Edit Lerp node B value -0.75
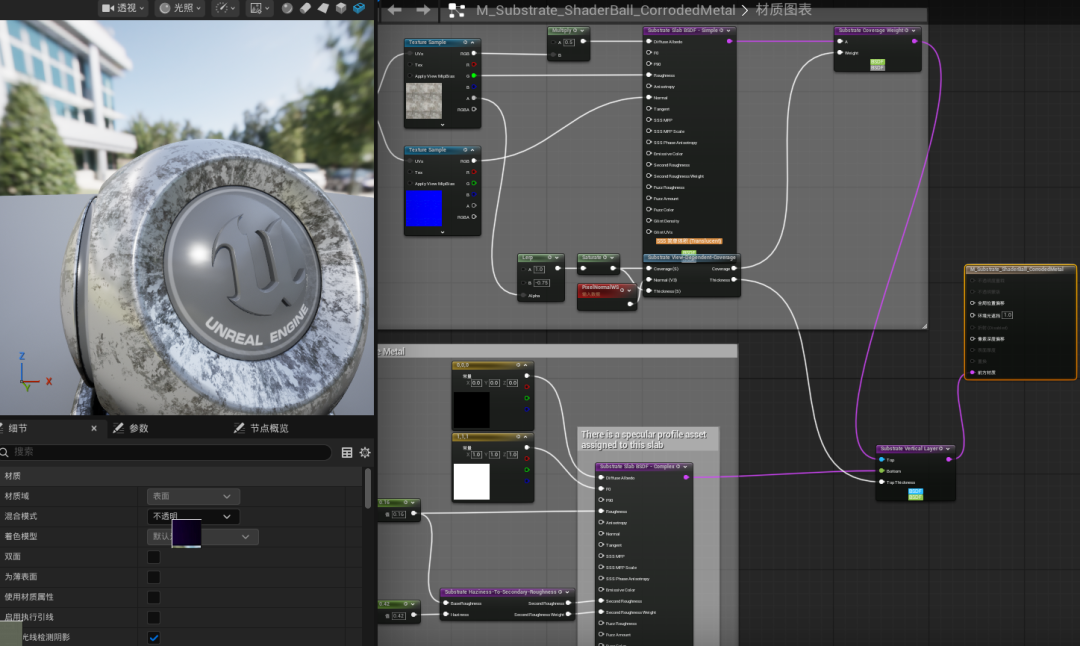 click(542, 282)
